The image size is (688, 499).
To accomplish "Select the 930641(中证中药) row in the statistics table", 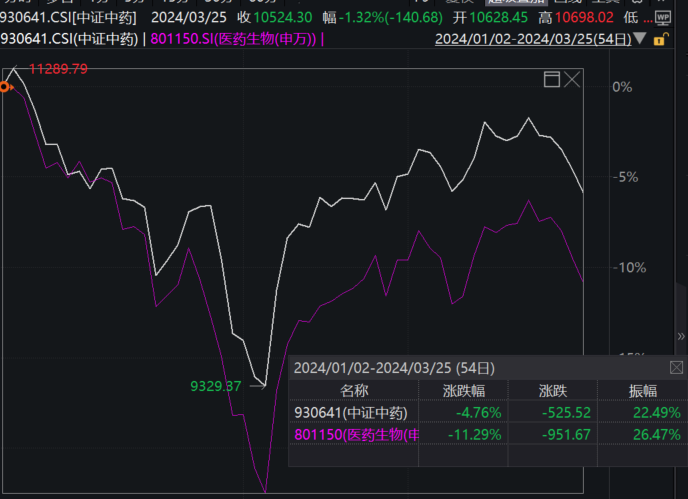I will pyautogui.click(x=350, y=412).
